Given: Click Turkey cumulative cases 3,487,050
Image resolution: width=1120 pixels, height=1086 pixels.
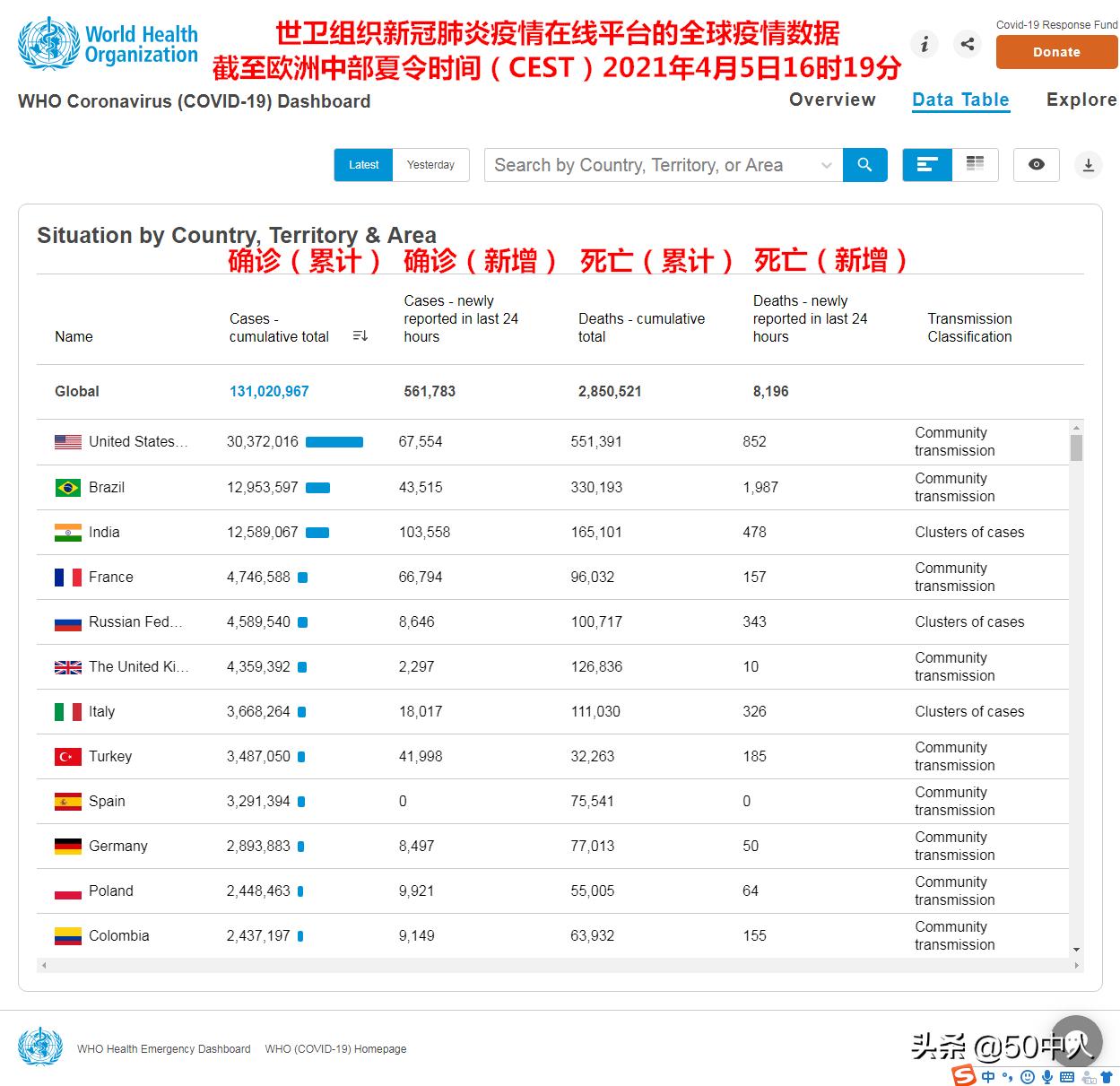Looking at the screenshot, I should [x=258, y=756].
